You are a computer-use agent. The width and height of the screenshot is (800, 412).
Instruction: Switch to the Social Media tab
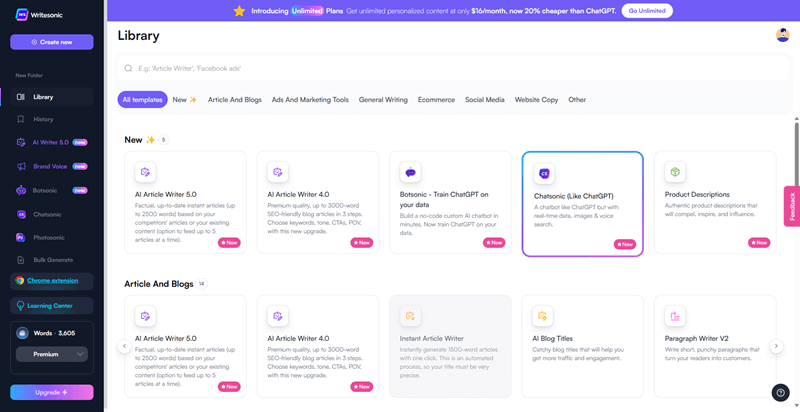tap(485, 100)
